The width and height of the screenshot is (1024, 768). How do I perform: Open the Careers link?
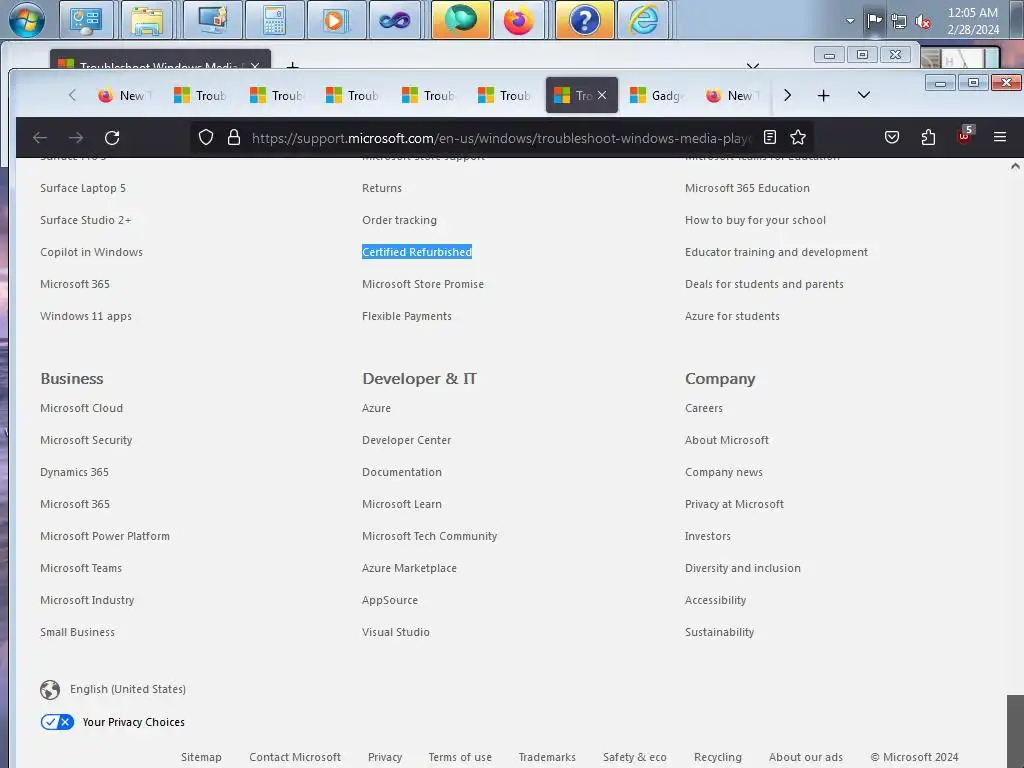tap(704, 408)
